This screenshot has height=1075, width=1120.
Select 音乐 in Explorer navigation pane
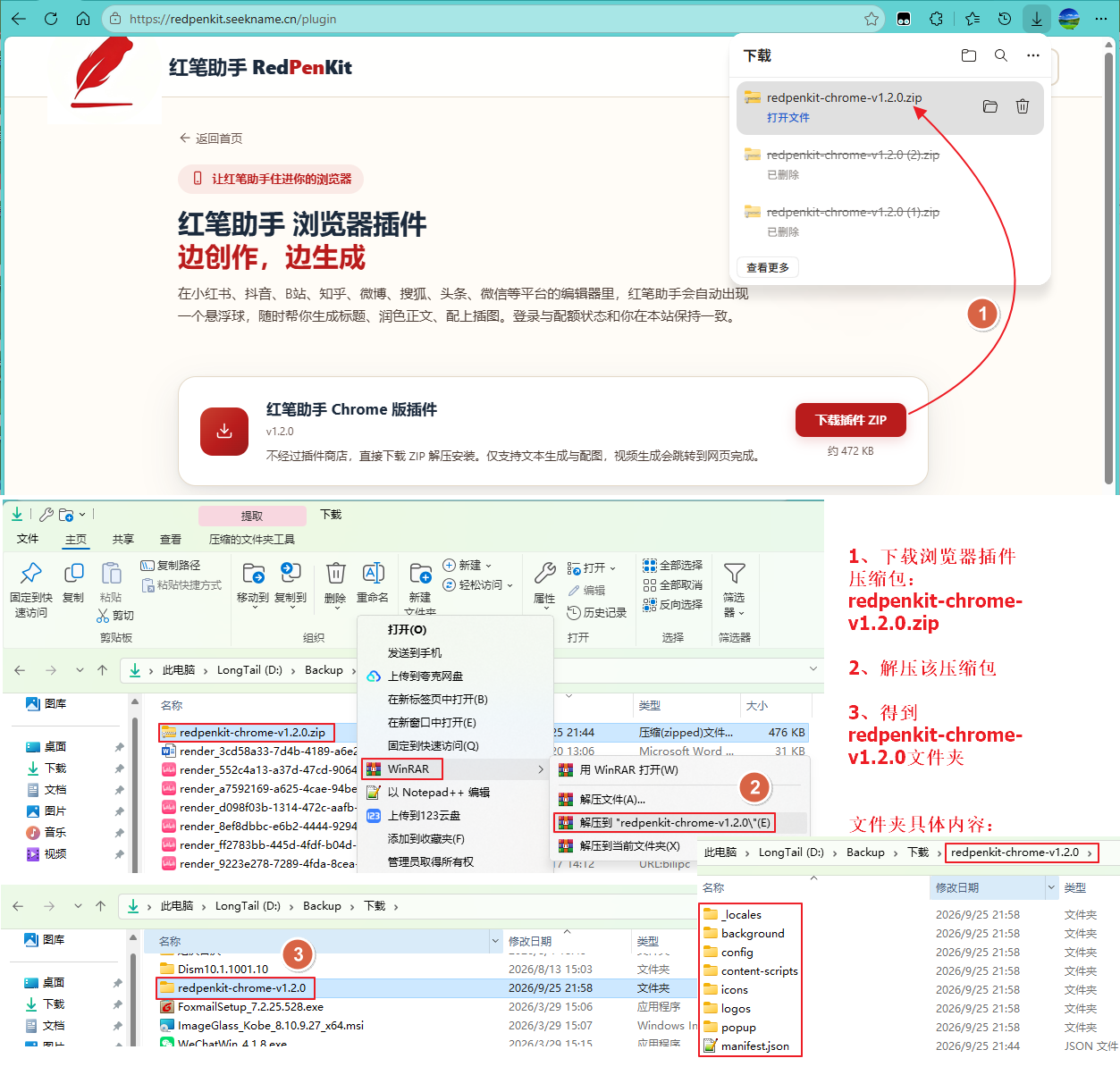pyautogui.click(x=55, y=833)
